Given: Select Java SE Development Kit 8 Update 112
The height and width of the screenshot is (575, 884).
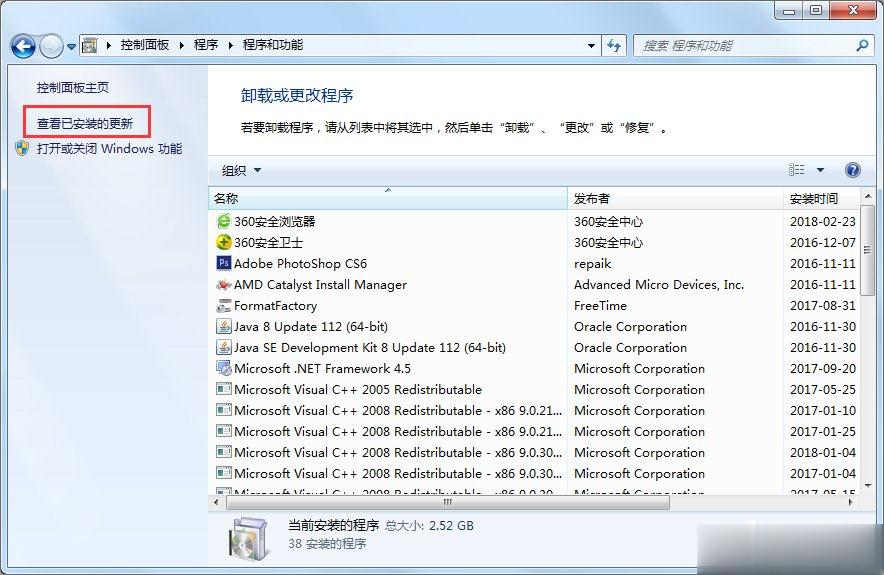Looking at the screenshot, I should coord(370,347).
